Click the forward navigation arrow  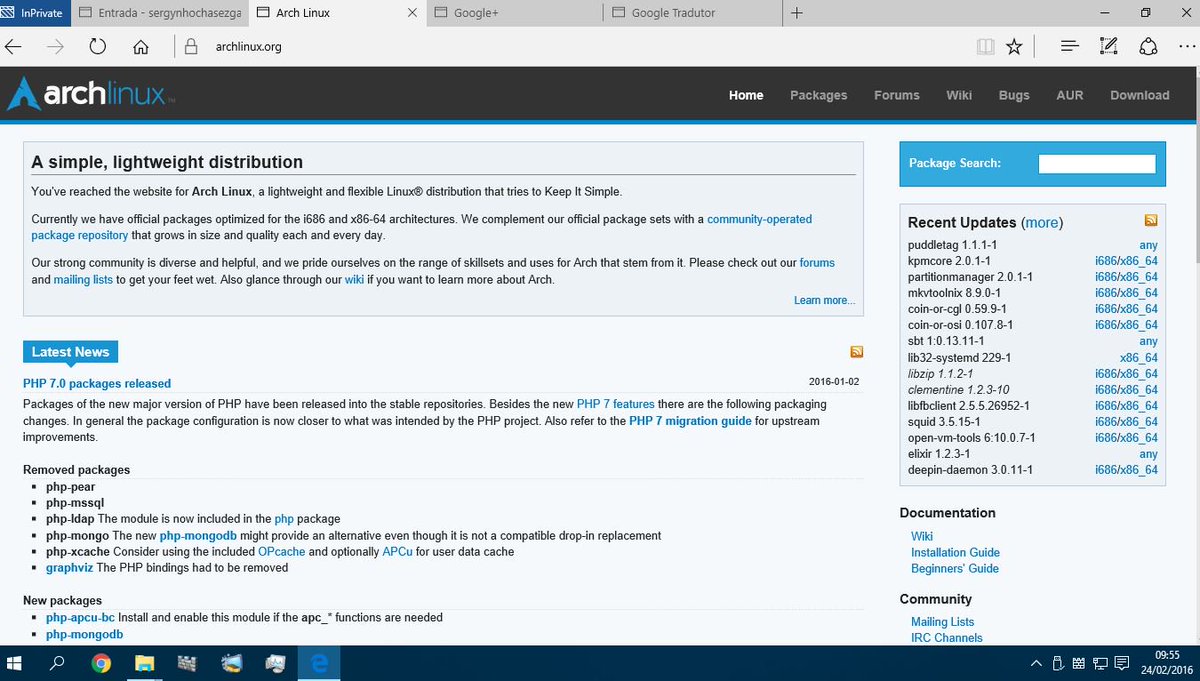coord(55,47)
